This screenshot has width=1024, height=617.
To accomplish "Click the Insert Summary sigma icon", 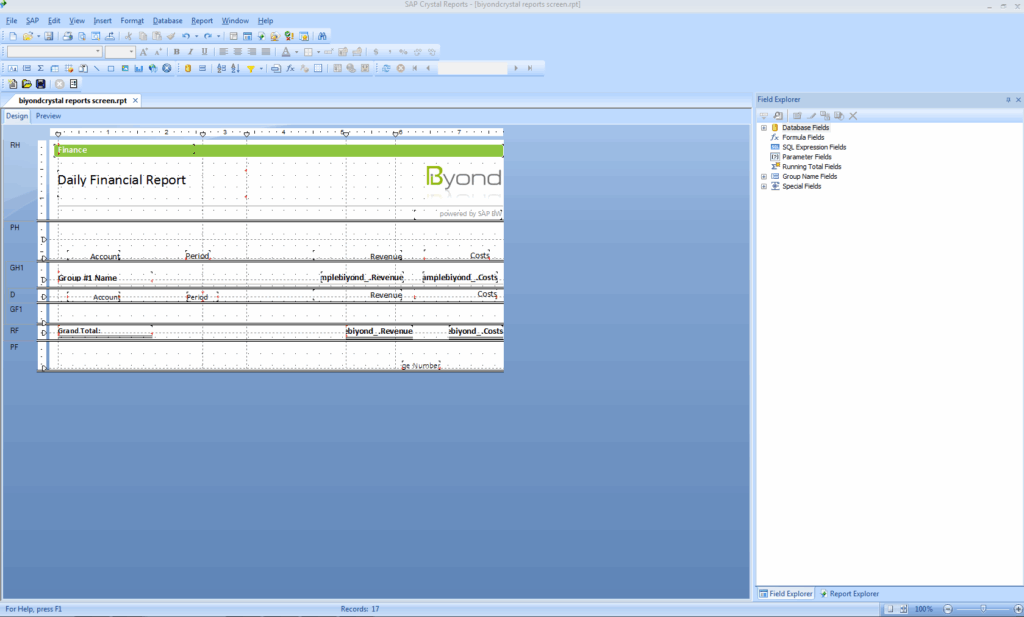I will tap(40, 68).
